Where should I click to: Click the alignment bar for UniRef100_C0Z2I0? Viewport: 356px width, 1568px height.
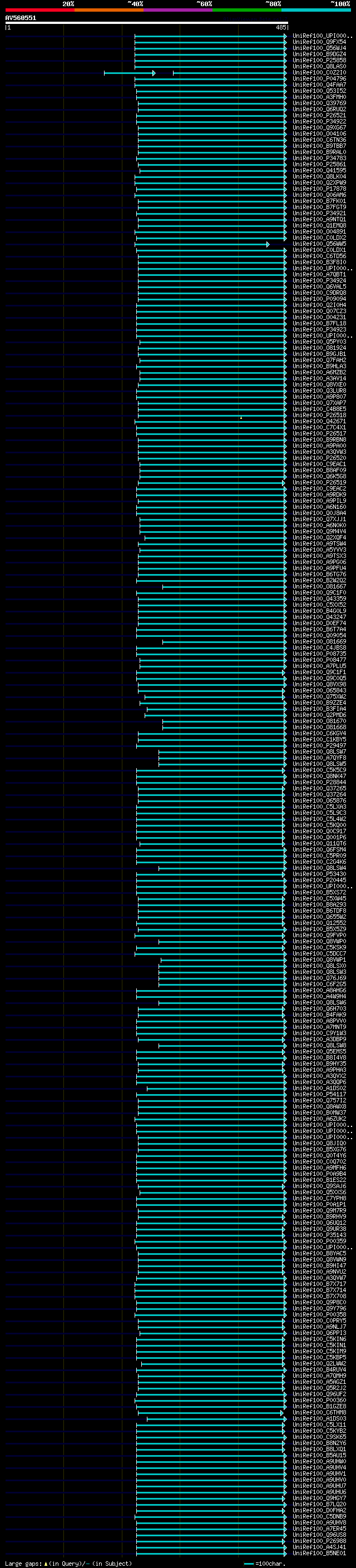[x=195, y=73]
